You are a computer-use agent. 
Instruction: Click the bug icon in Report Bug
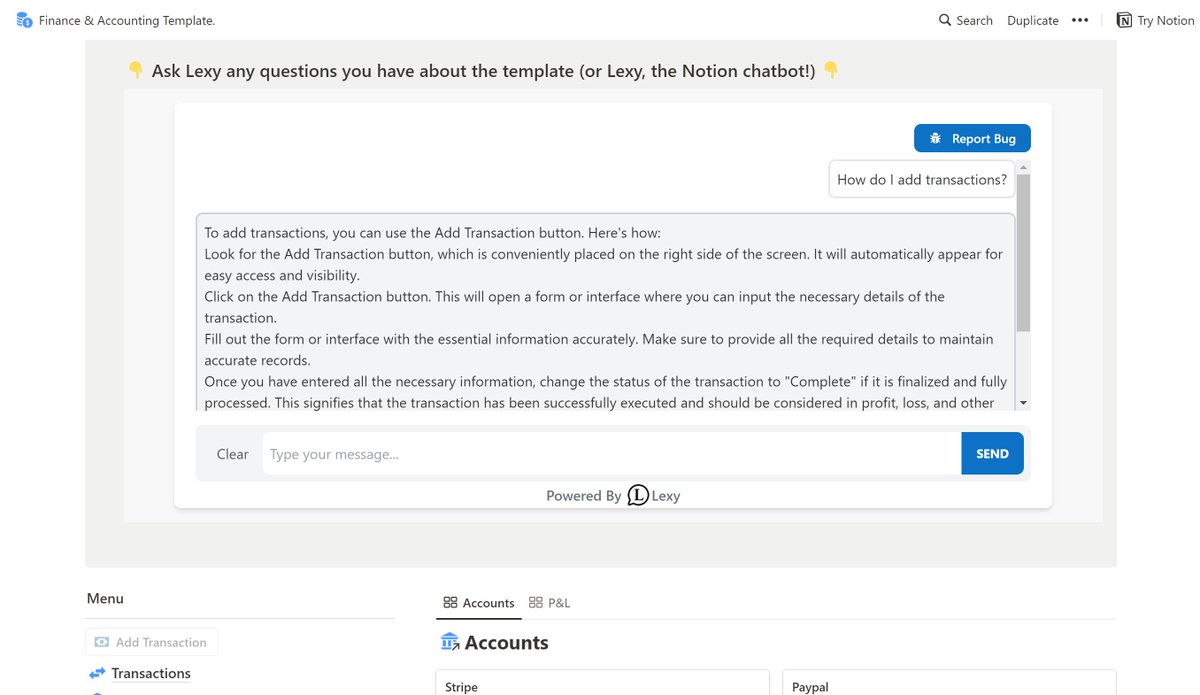935,139
